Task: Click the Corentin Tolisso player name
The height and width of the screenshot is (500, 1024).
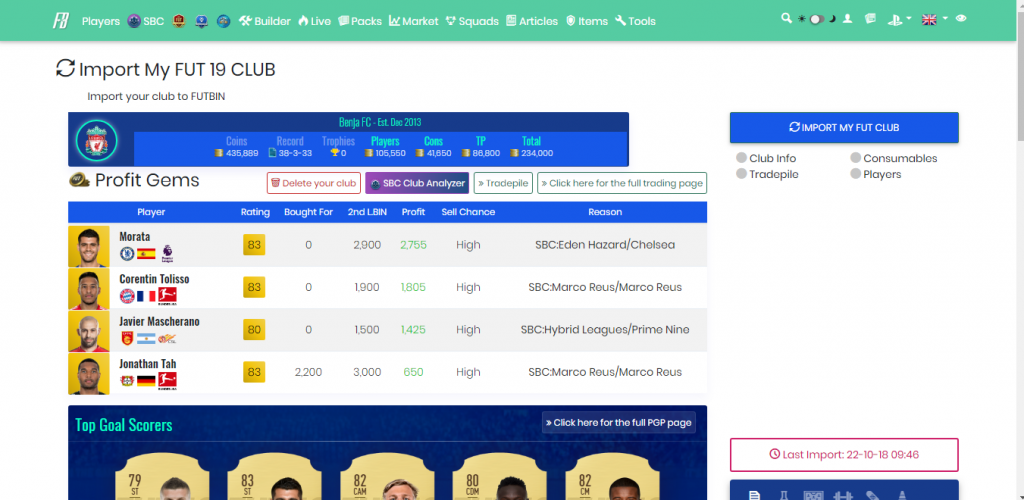Action: click(x=154, y=279)
